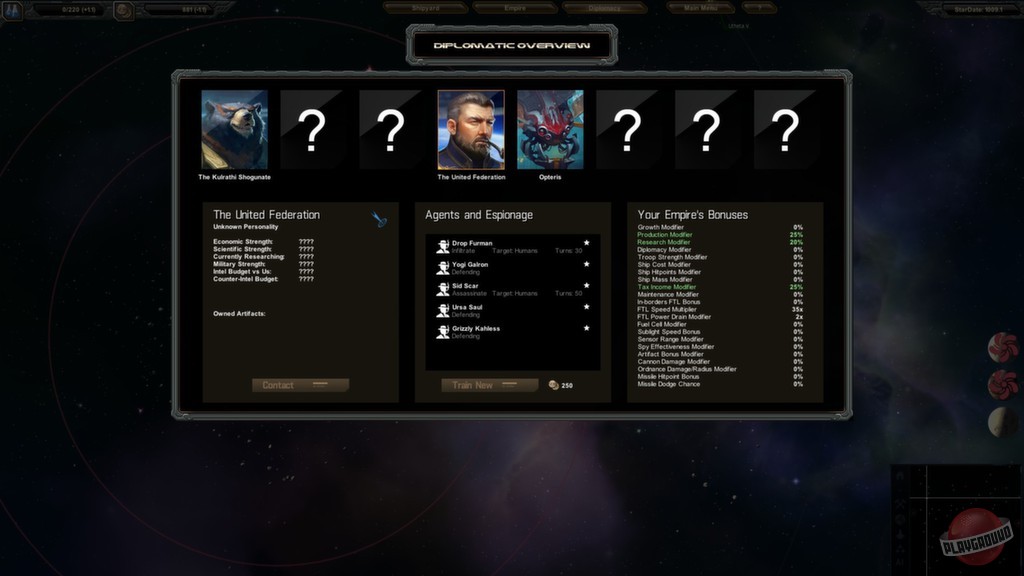Viewport: 1024px width, 576px height.
Task: Click the Contact button
Action: coord(300,385)
